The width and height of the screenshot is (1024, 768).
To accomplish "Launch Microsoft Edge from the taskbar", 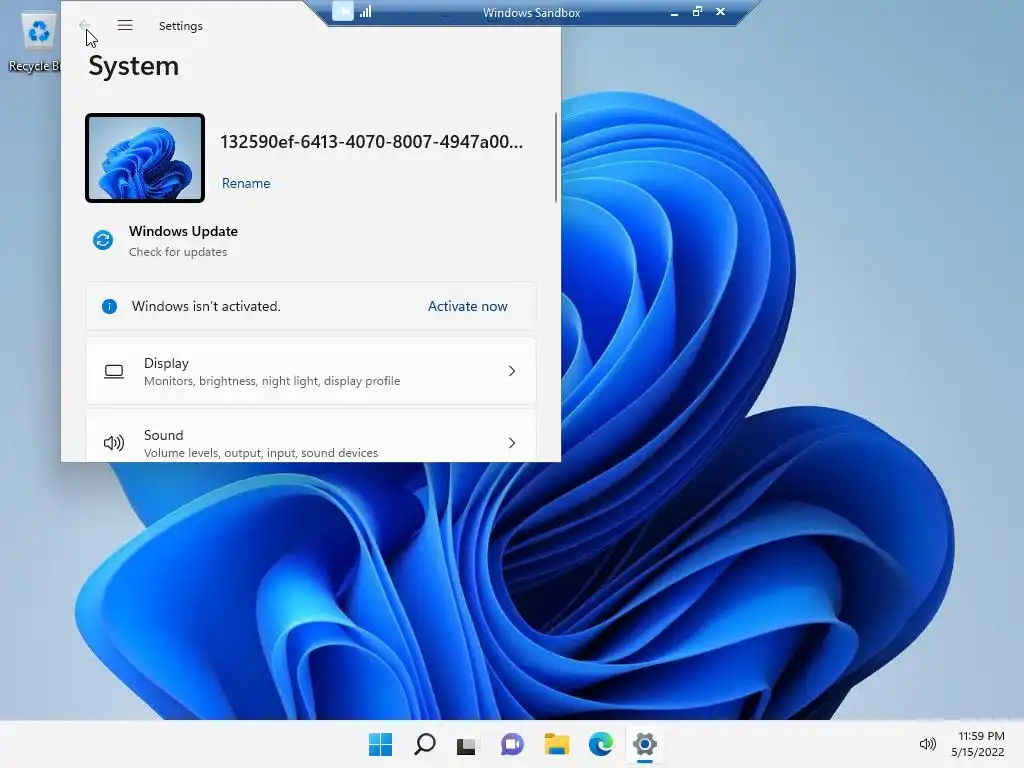I will 600,744.
